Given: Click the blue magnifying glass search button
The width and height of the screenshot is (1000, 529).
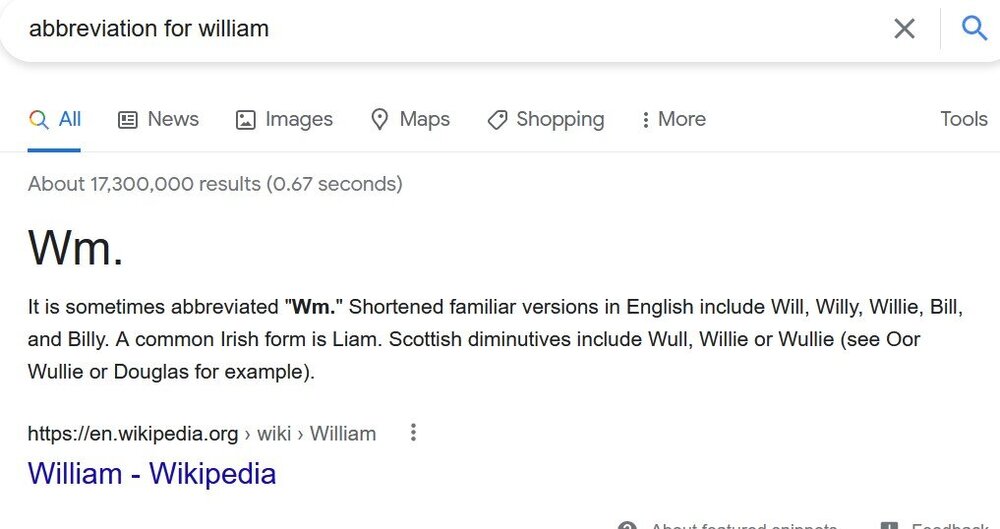Looking at the screenshot, I should click(x=974, y=28).
